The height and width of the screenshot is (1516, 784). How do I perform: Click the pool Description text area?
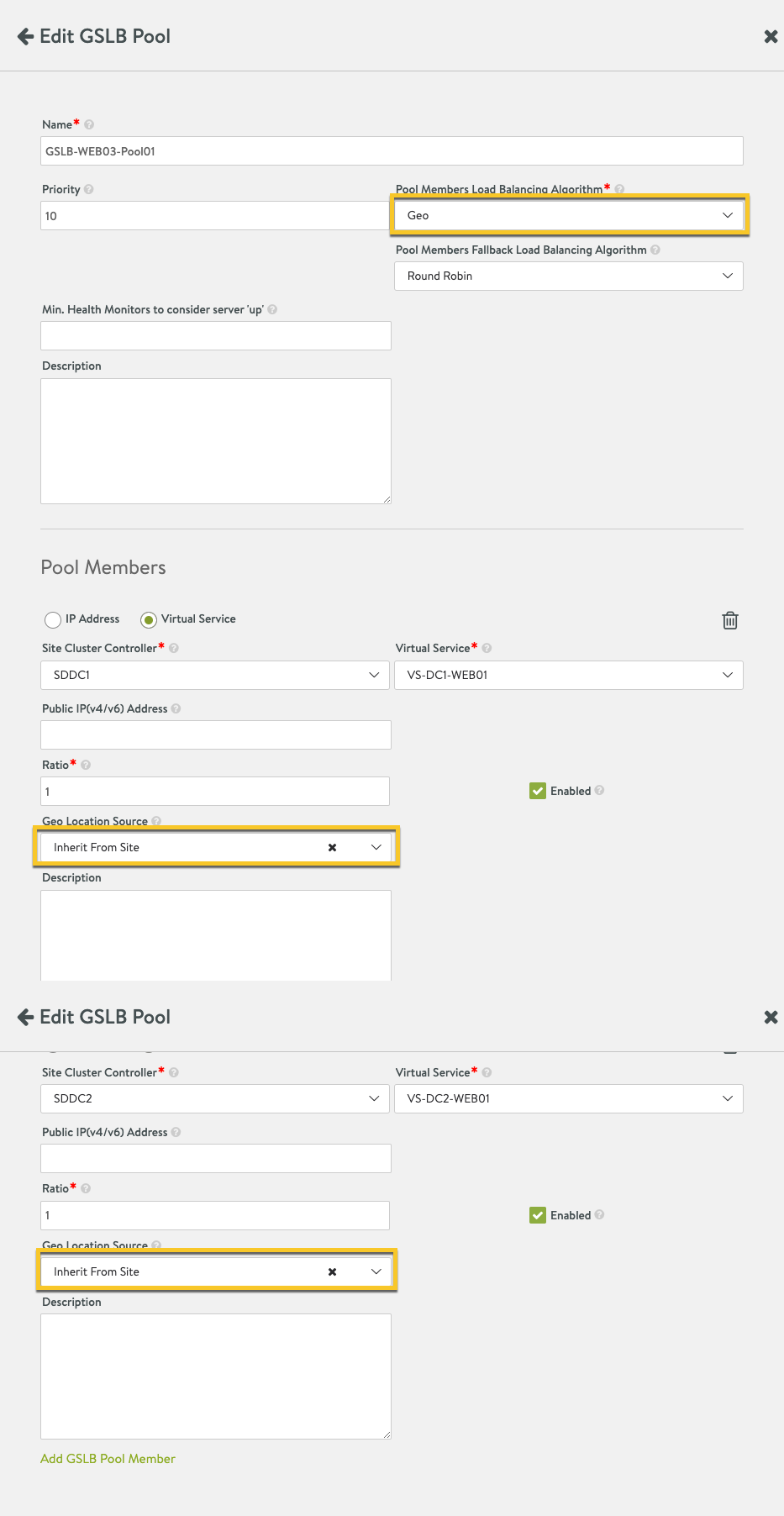[x=216, y=441]
